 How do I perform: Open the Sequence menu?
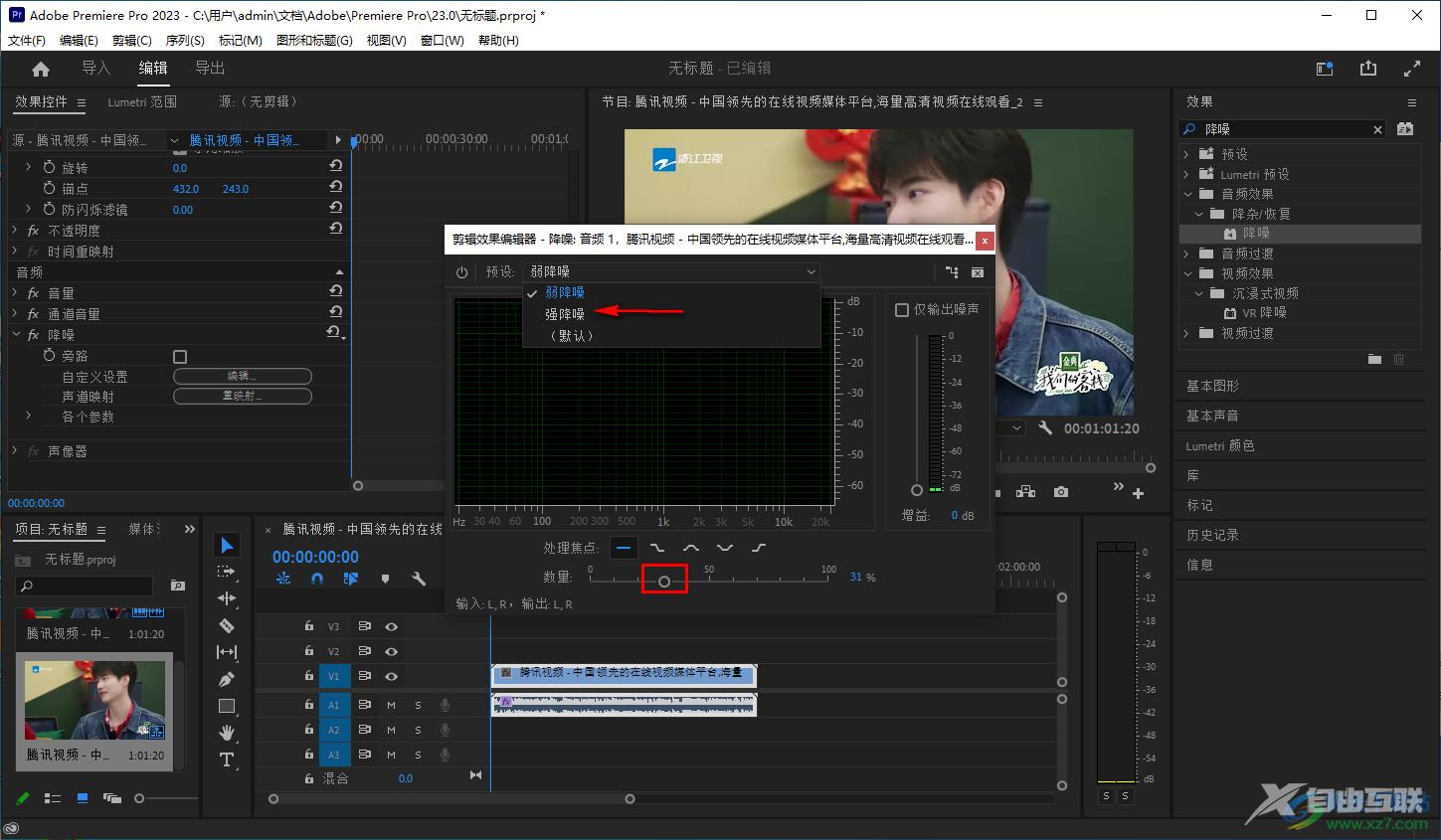point(185,41)
